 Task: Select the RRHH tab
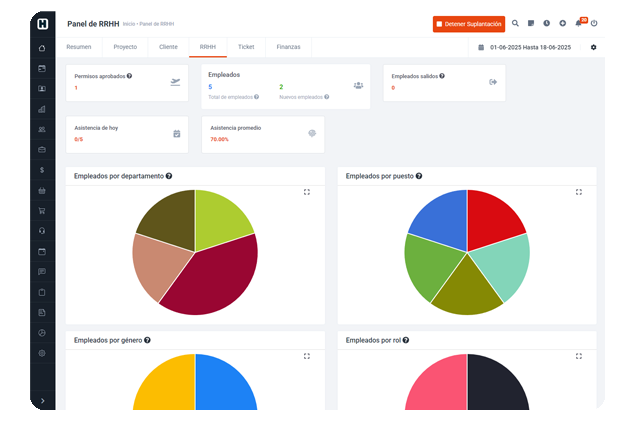pos(208,47)
